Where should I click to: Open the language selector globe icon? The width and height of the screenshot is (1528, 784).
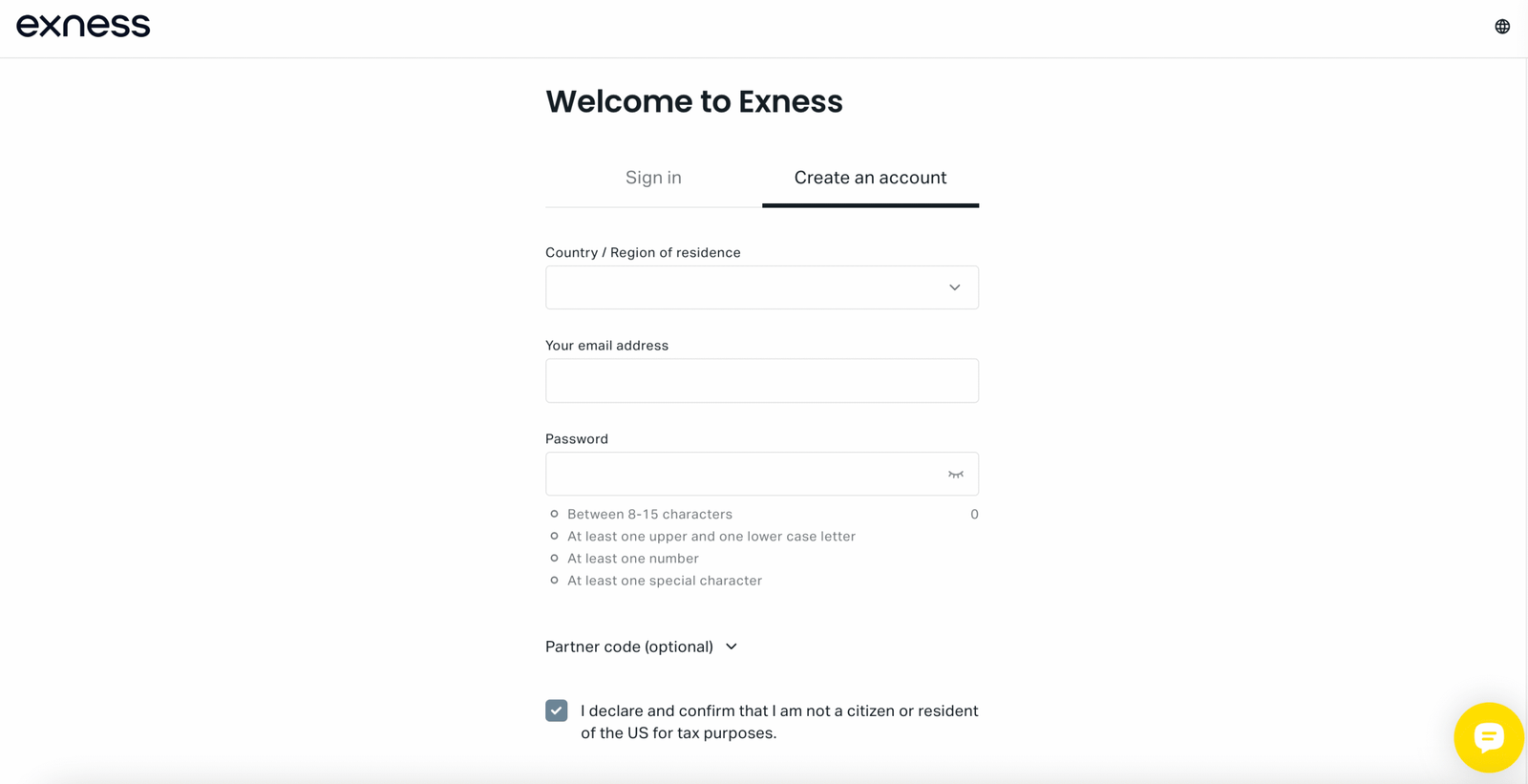pyautogui.click(x=1502, y=26)
